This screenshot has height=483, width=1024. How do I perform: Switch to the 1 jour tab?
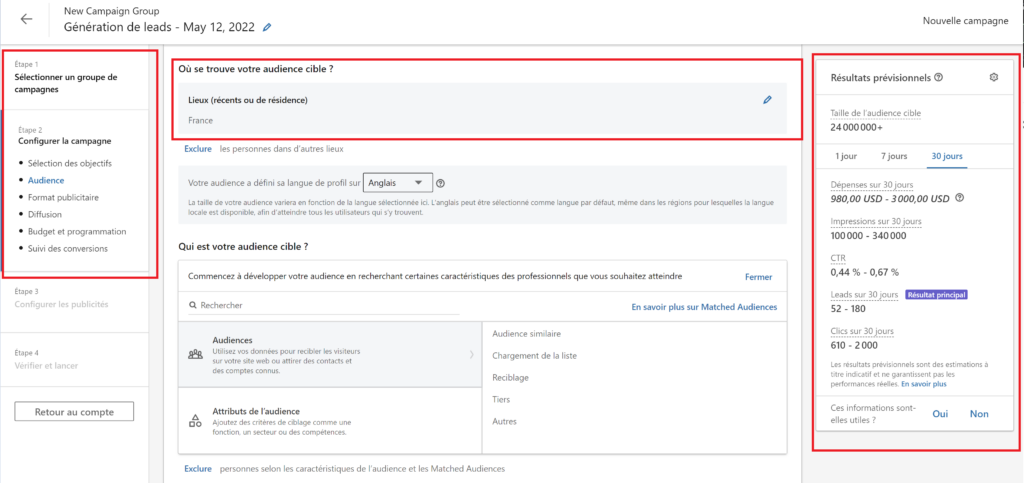pos(846,156)
